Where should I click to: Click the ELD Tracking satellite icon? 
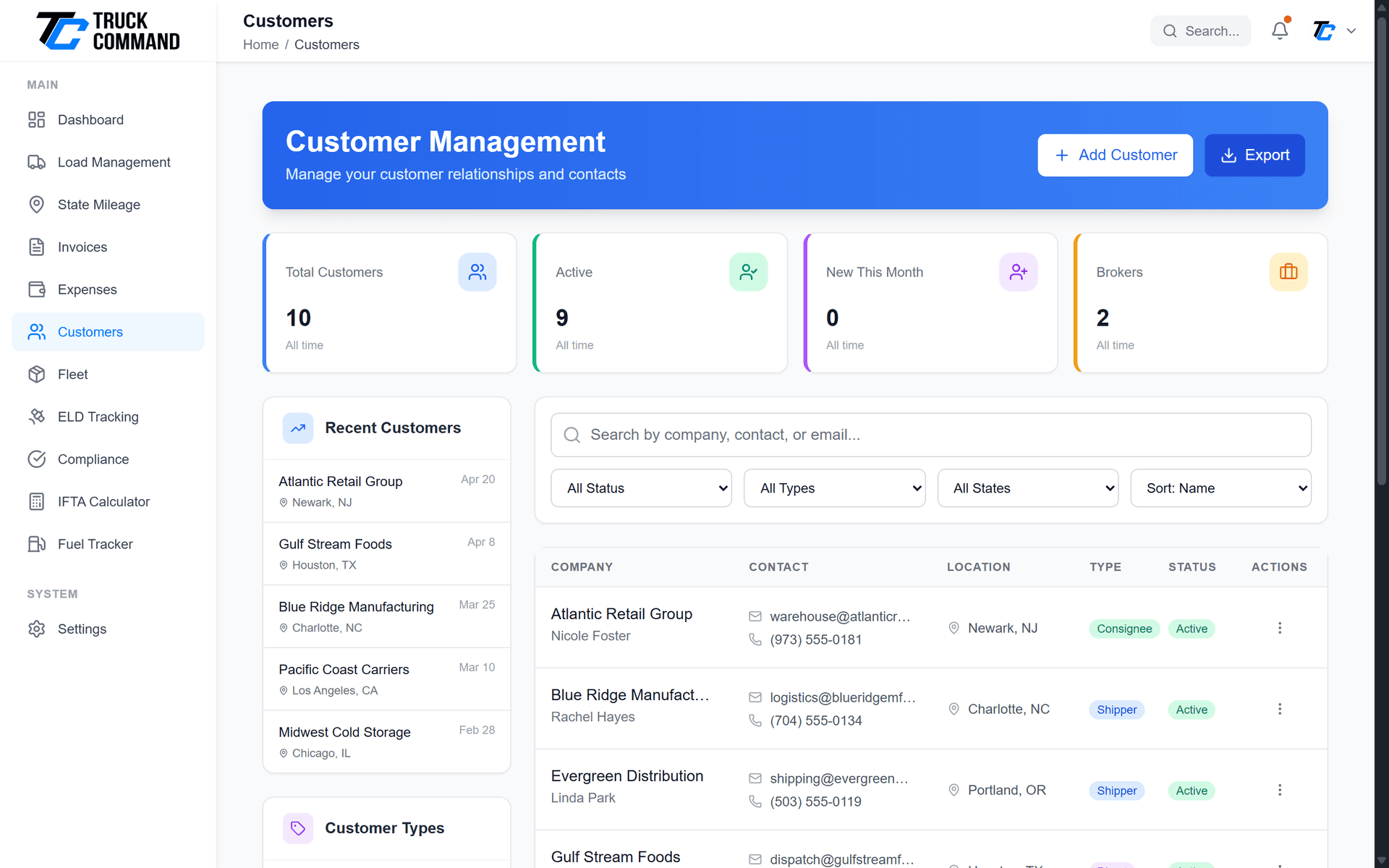pos(37,417)
